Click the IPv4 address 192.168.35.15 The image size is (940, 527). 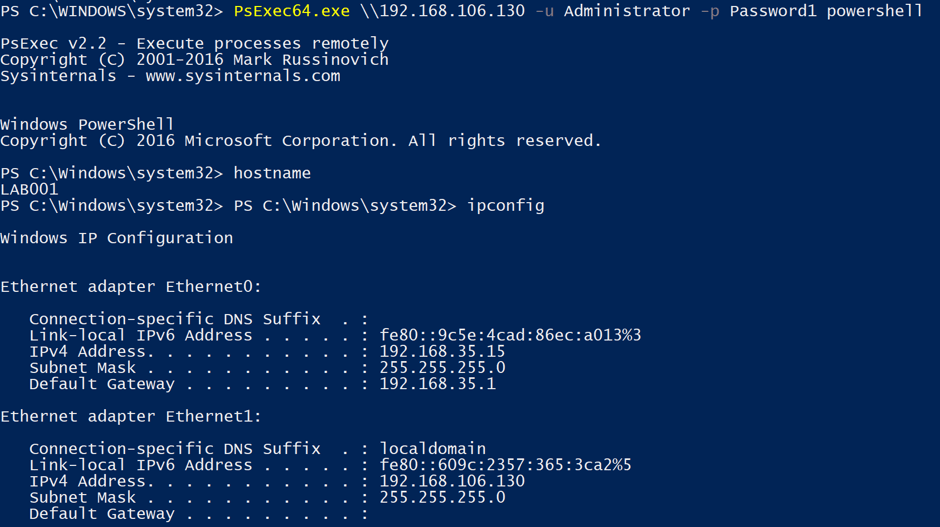(x=442, y=352)
